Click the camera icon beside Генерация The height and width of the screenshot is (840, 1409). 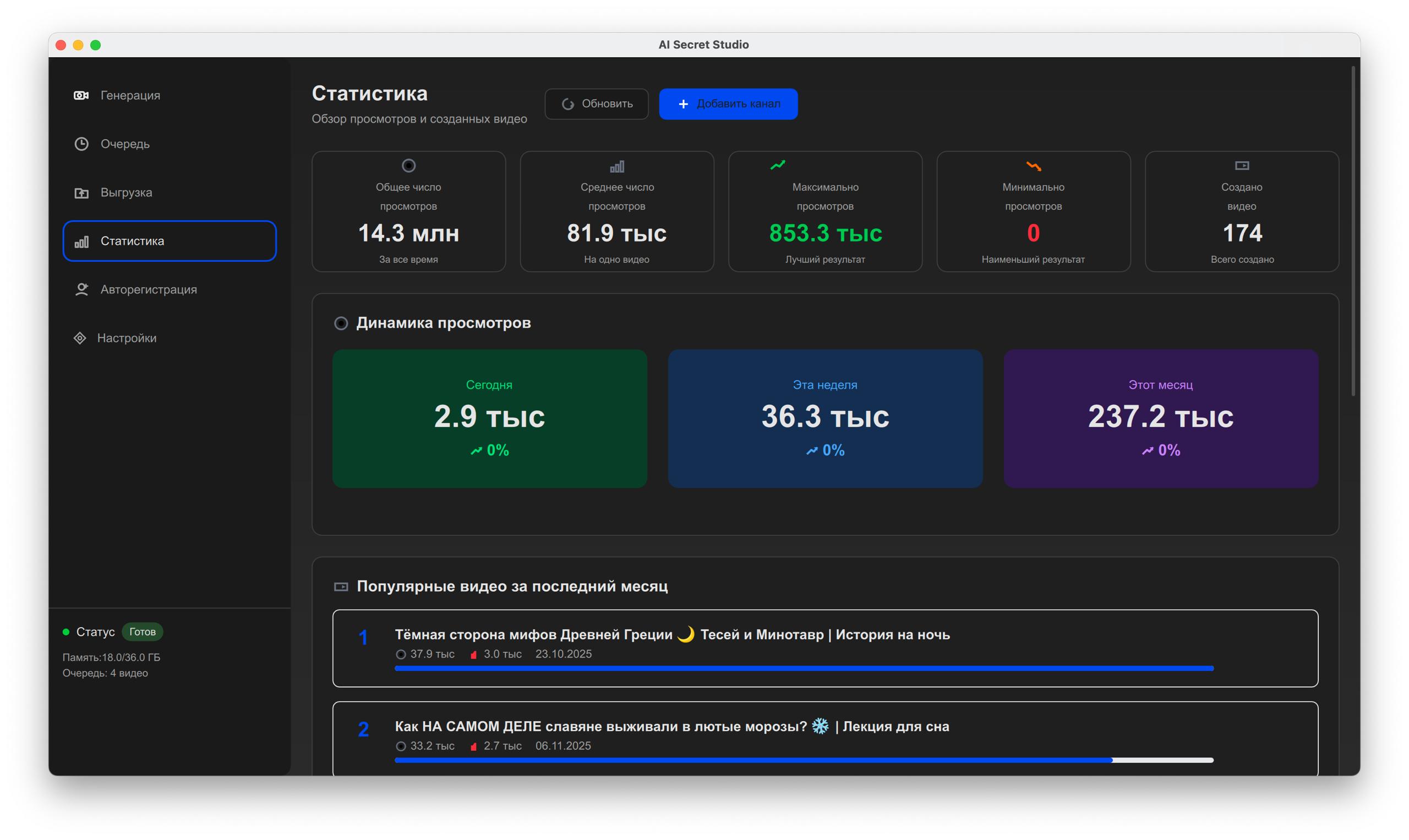(81, 95)
